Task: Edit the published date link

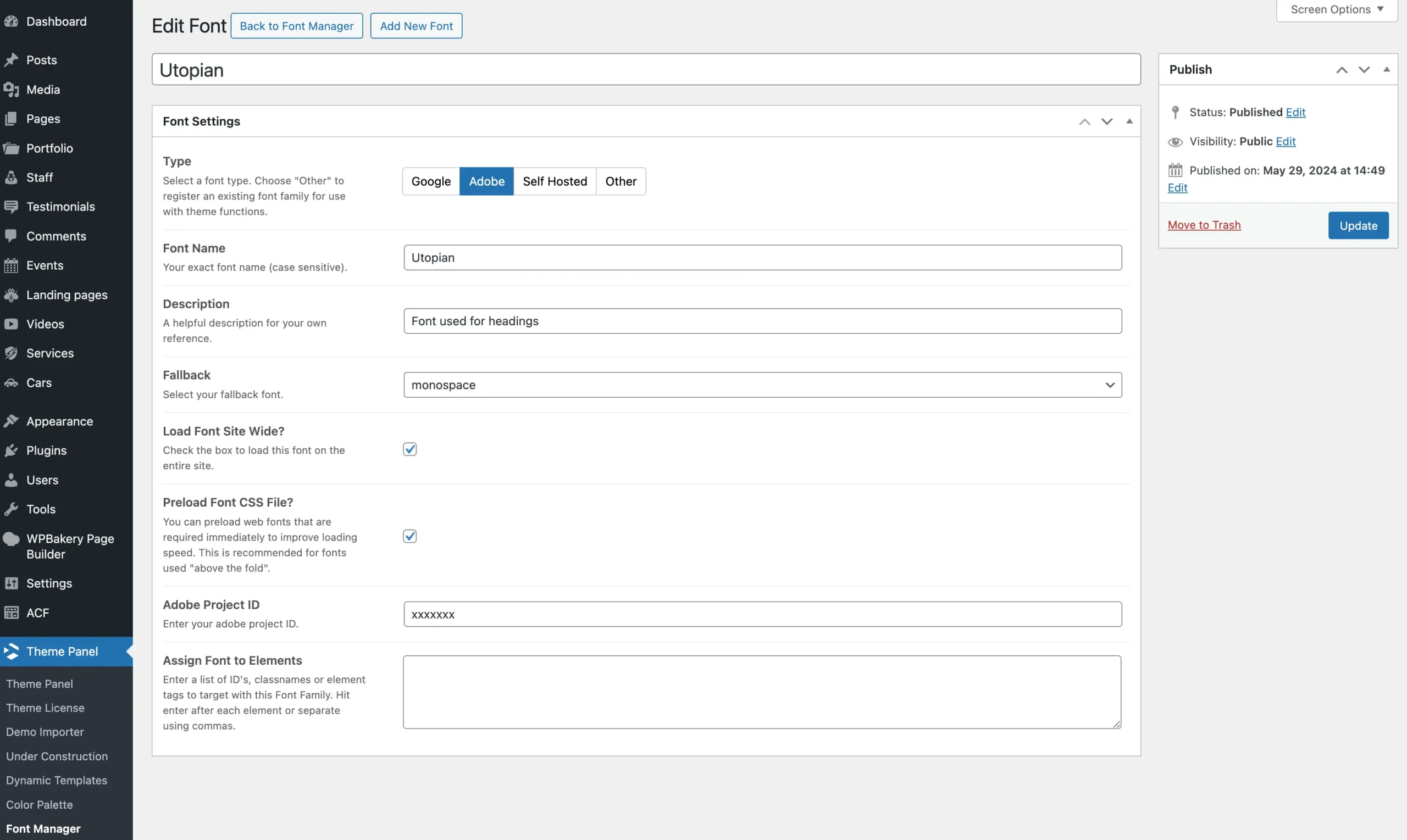Action: pos(1177,188)
